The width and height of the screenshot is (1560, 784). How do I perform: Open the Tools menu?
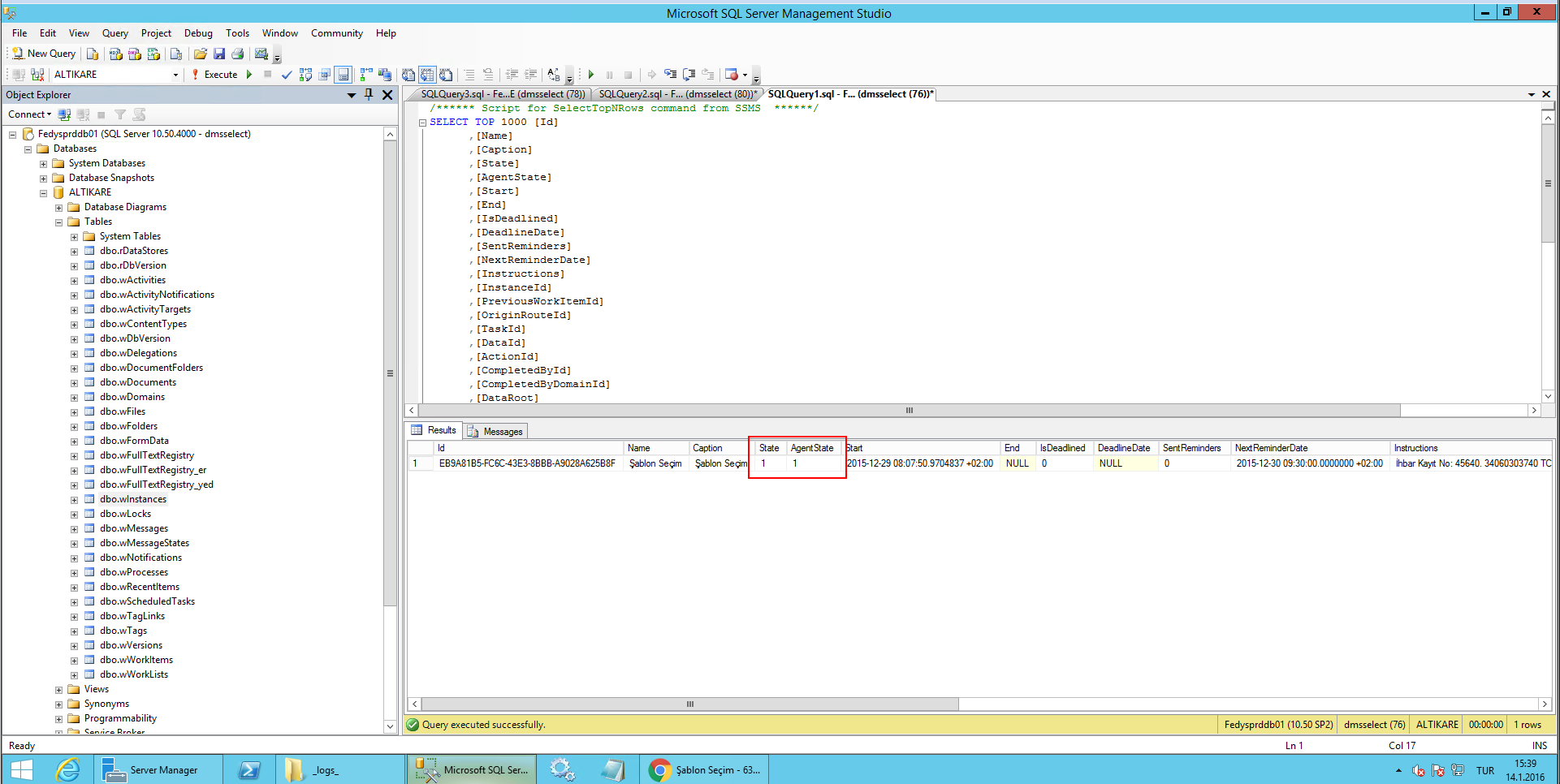point(237,33)
